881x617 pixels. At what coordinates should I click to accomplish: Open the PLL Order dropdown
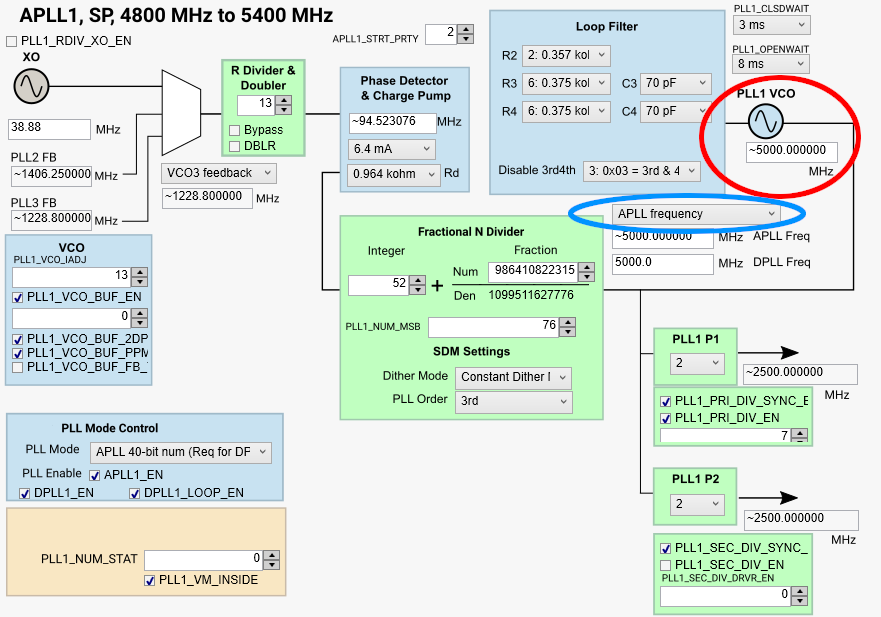pos(513,401)
